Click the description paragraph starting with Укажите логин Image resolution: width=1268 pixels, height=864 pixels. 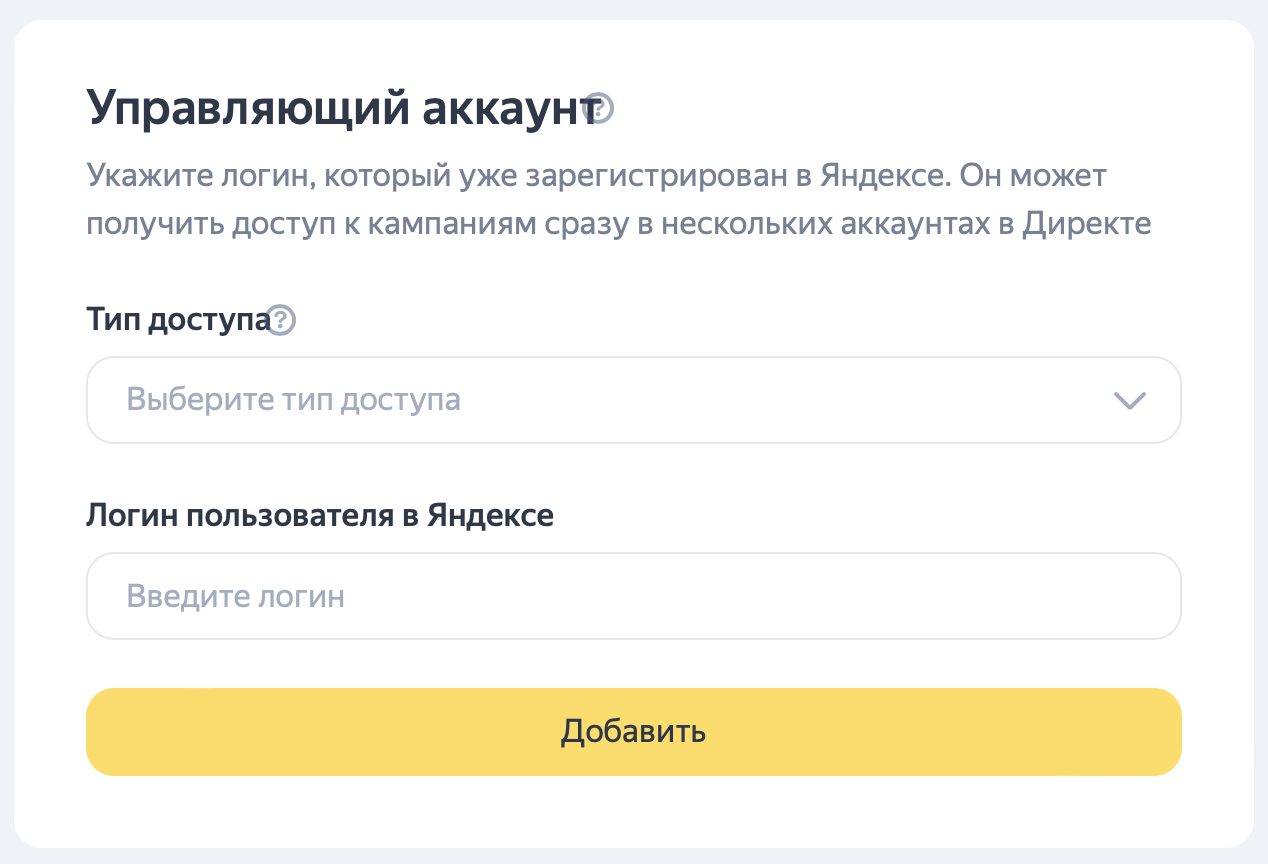[x=619, y=200]
